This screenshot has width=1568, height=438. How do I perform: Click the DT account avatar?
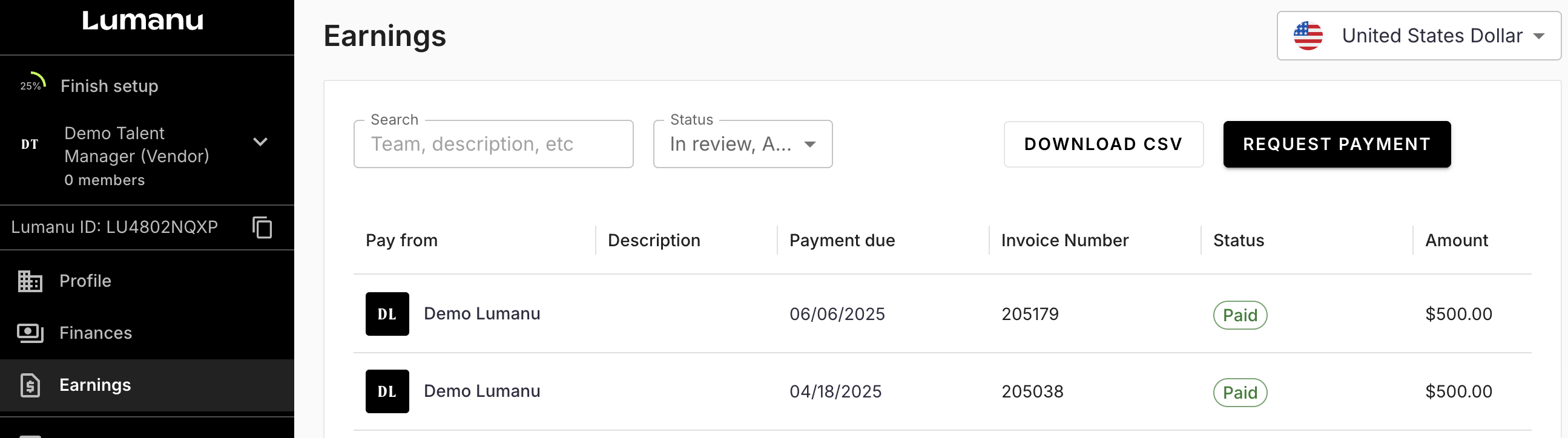coord(30,144)
